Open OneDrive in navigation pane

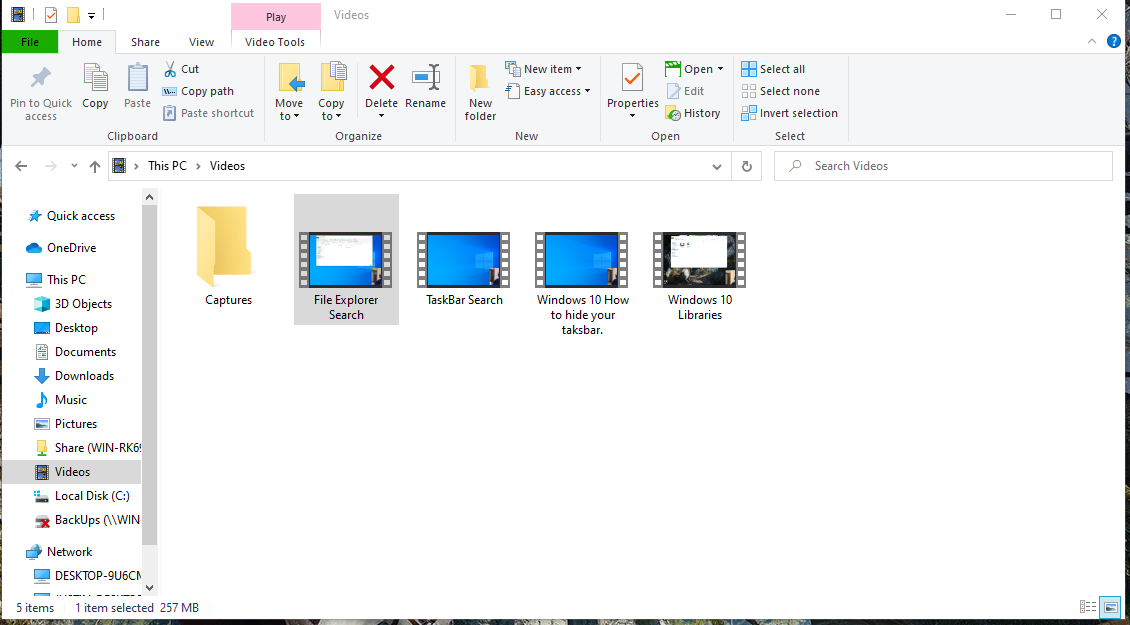coord(63,248)
